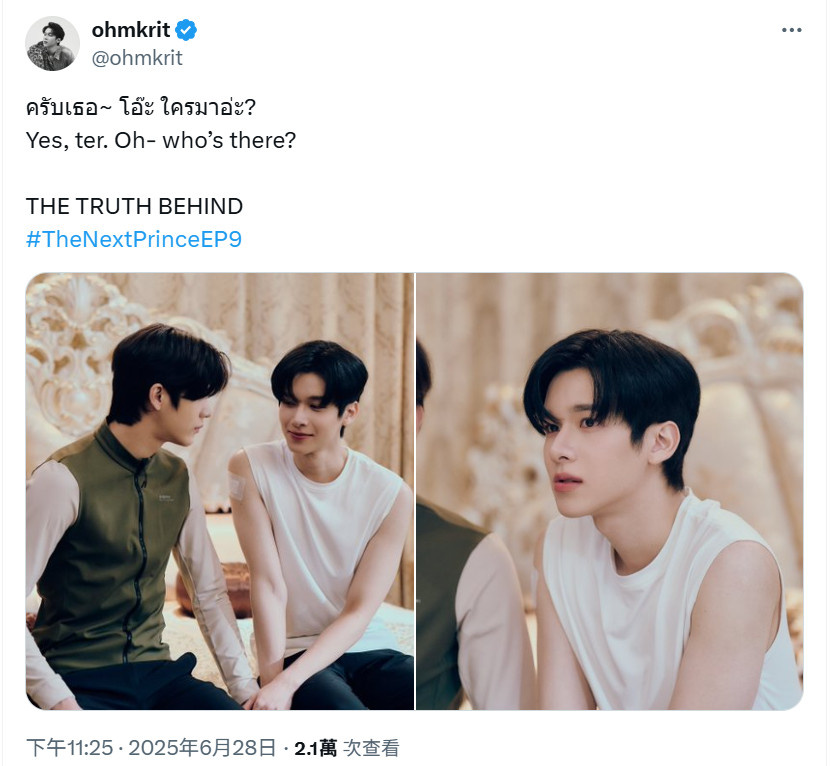
Task: Click the blue verified badge icon
Action: 186,30
